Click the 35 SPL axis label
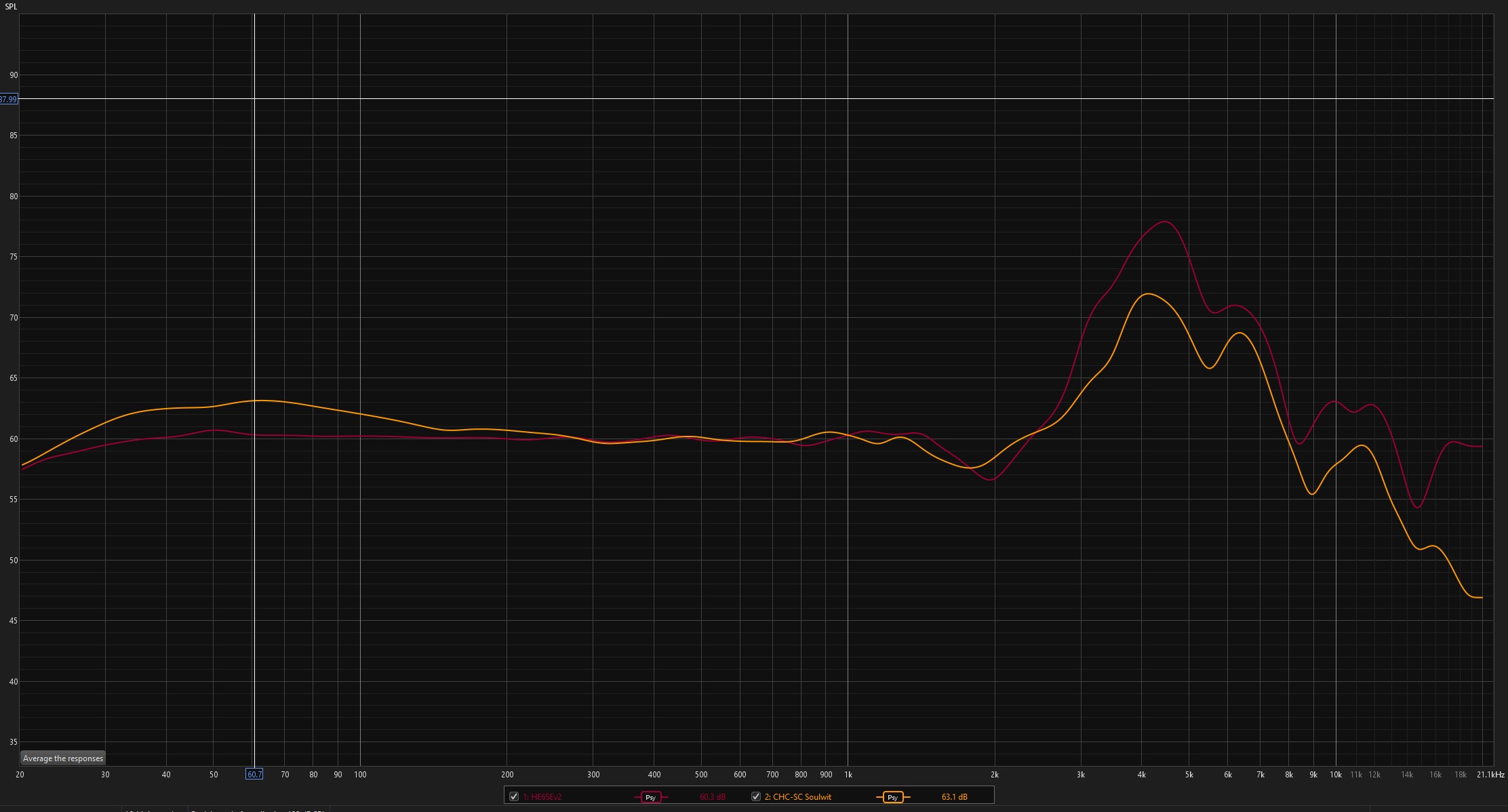The image size is (1508, 812). pyautogui.click(x=14, y=742)
